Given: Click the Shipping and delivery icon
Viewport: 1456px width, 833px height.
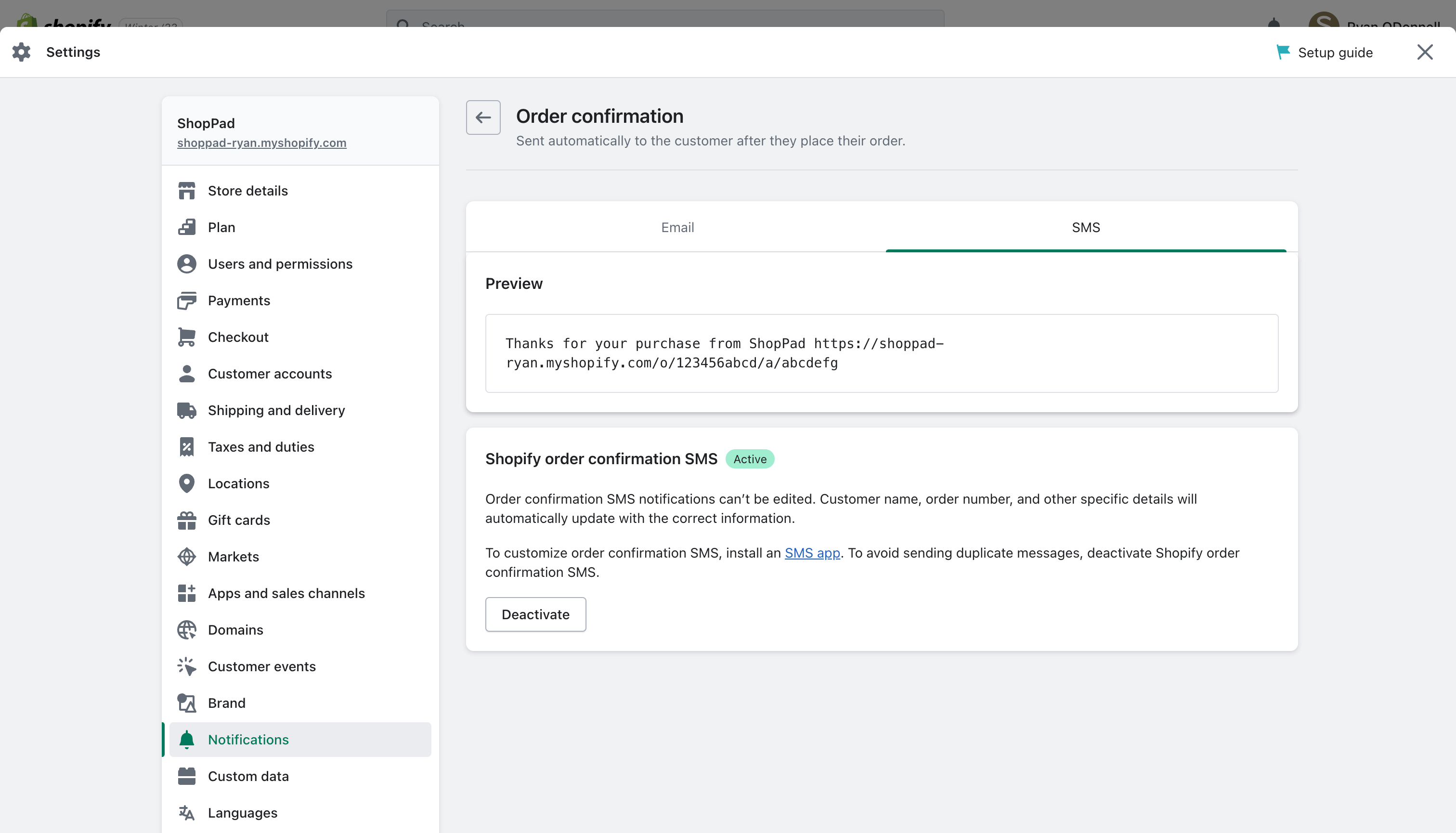Looking at the screenshot, I should 187,410.
